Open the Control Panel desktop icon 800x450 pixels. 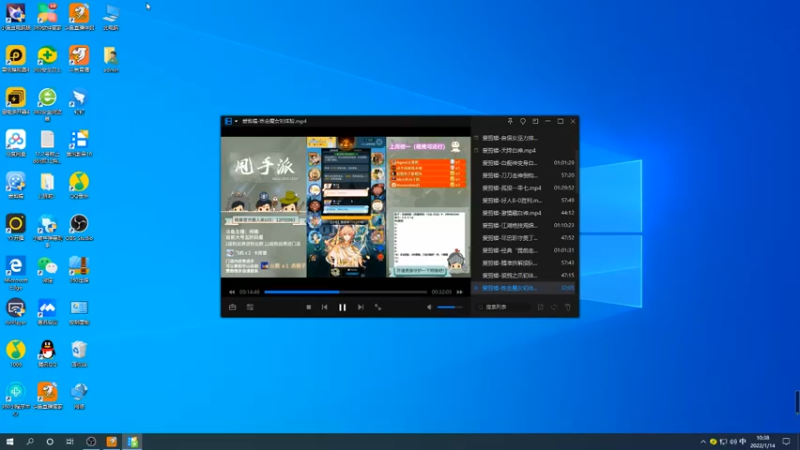(79, 312)
